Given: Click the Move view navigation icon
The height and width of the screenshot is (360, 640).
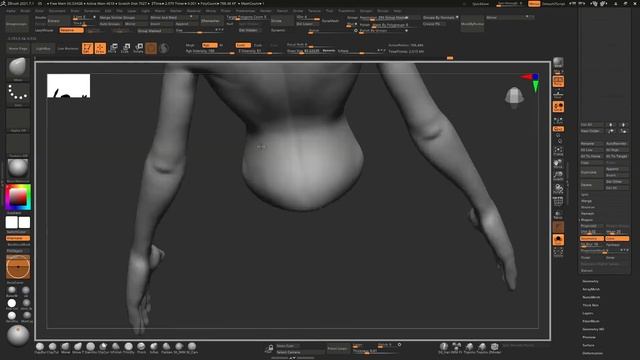Looking at the screenshot, I should point(558,164).
